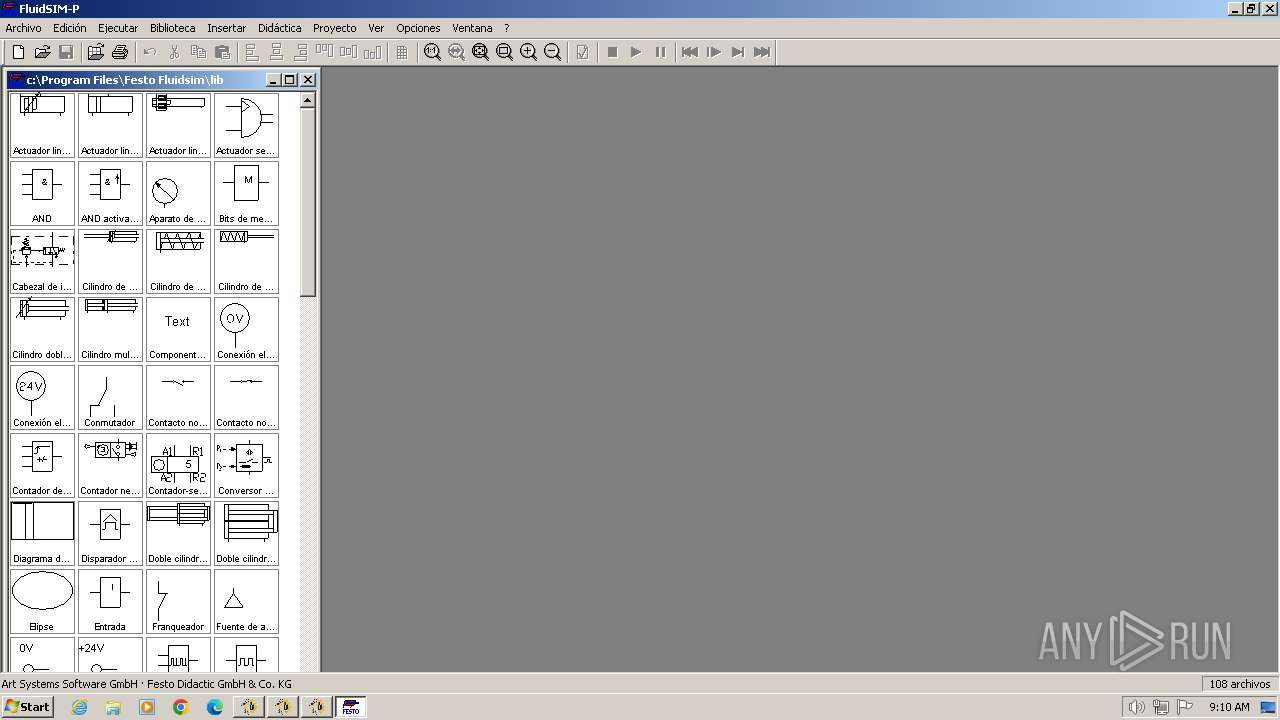Open file with the folder icon
The width and height of the screenshot is (1280, 720).
click(42, 52)
